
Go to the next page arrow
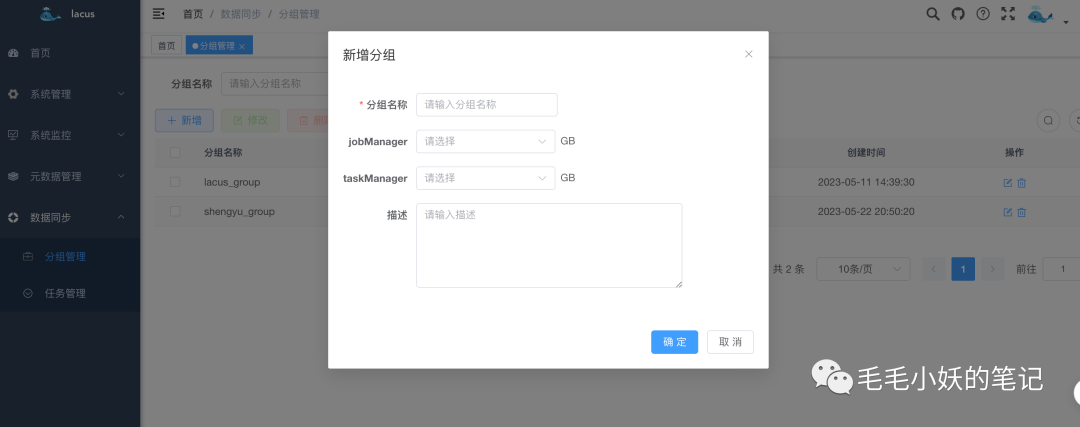coord(993,269)
